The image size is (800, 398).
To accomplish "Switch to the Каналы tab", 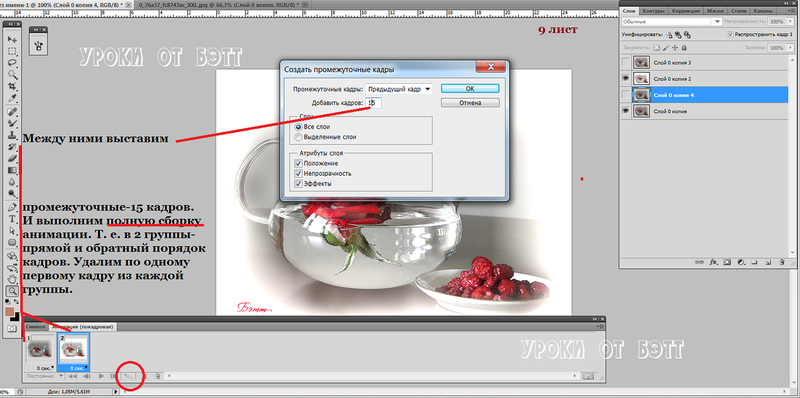I will pos(777,11).
